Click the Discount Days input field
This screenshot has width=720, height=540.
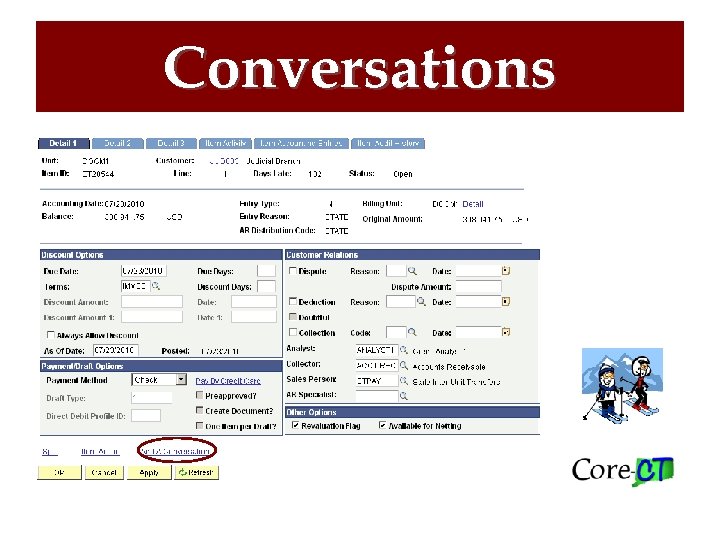(x=266, y=287)
